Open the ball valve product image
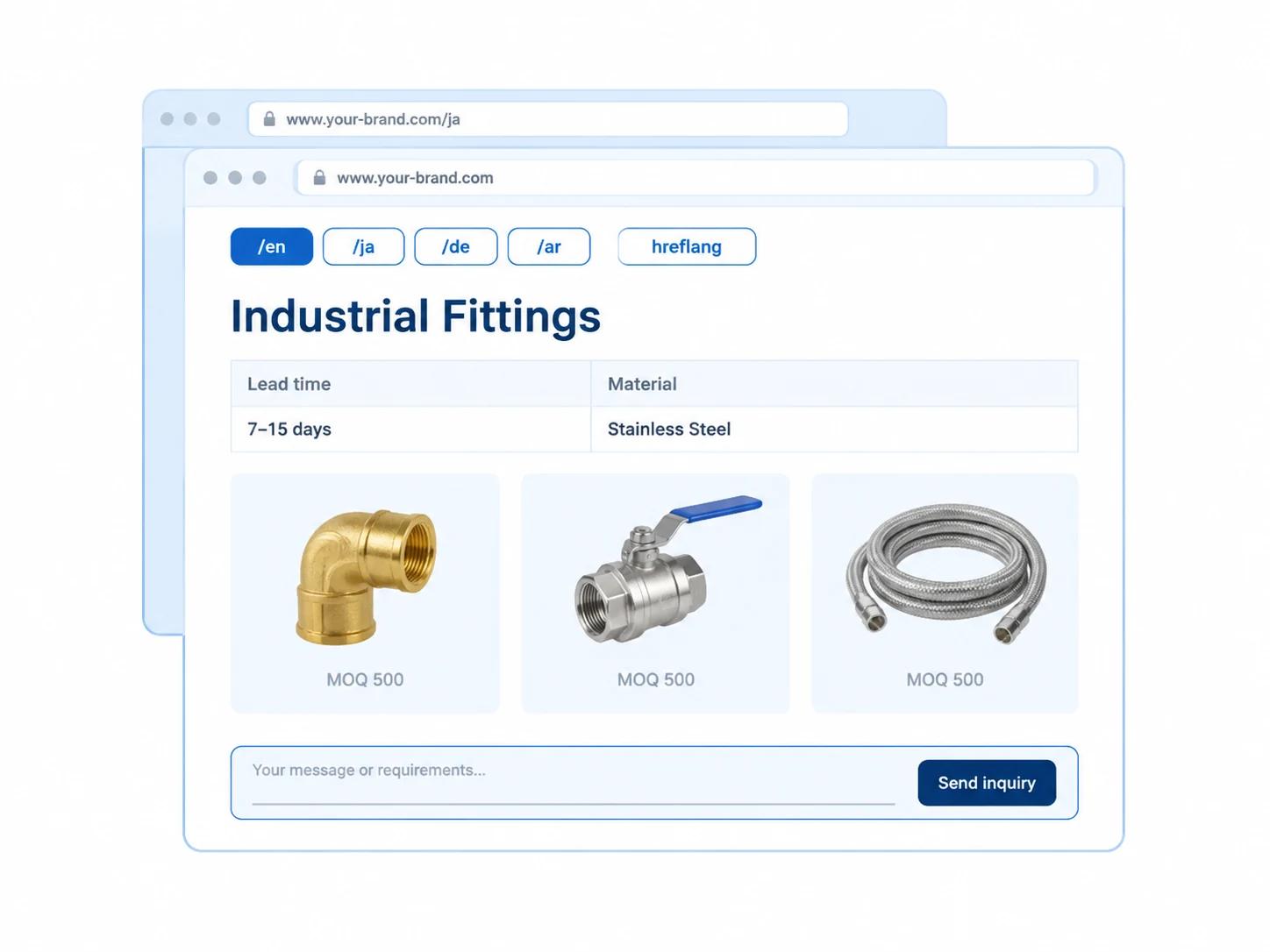Screen dimensions: 1270x952 [x=668, y=568]
